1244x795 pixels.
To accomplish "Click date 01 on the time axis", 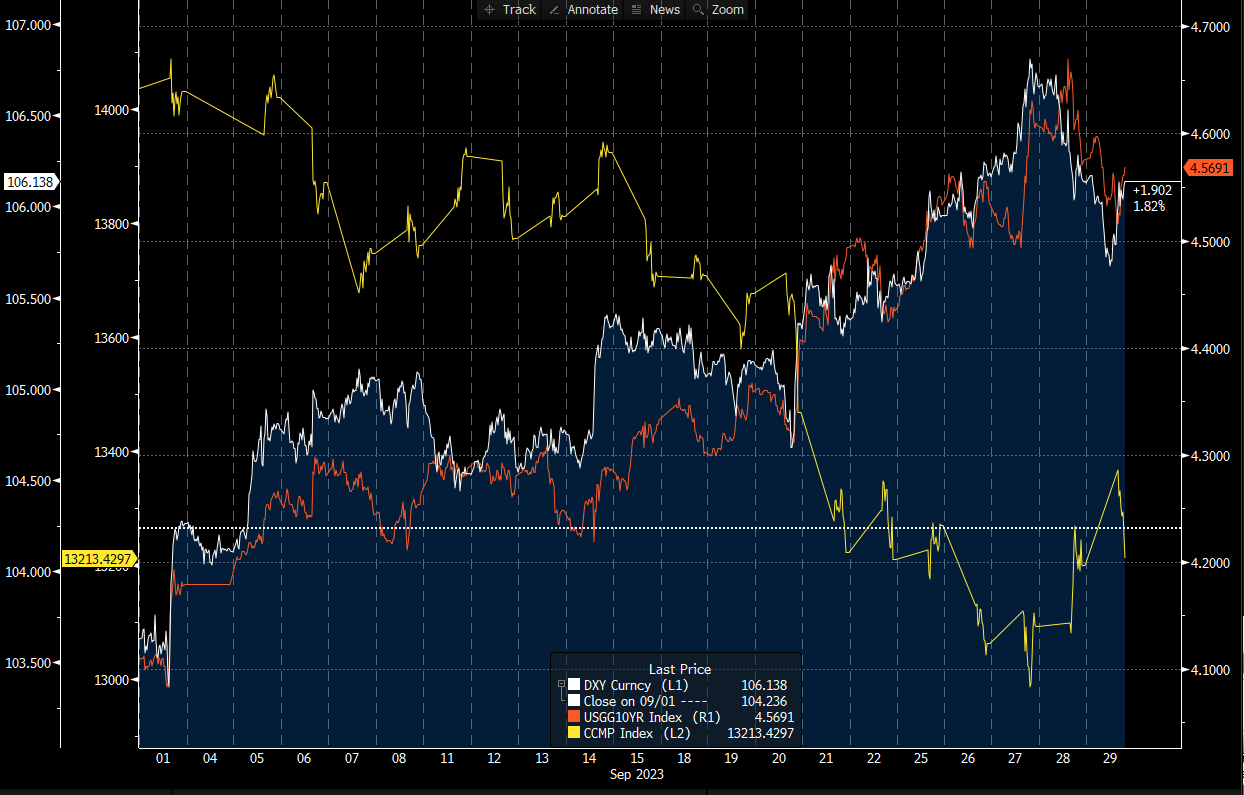I will click(162, 759).
